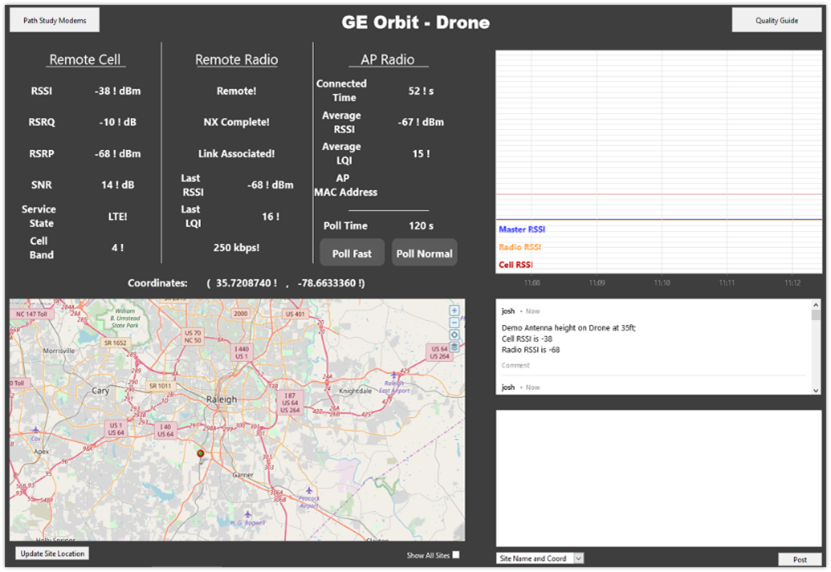Click RSRQ value -10 dB

[118, 122]
